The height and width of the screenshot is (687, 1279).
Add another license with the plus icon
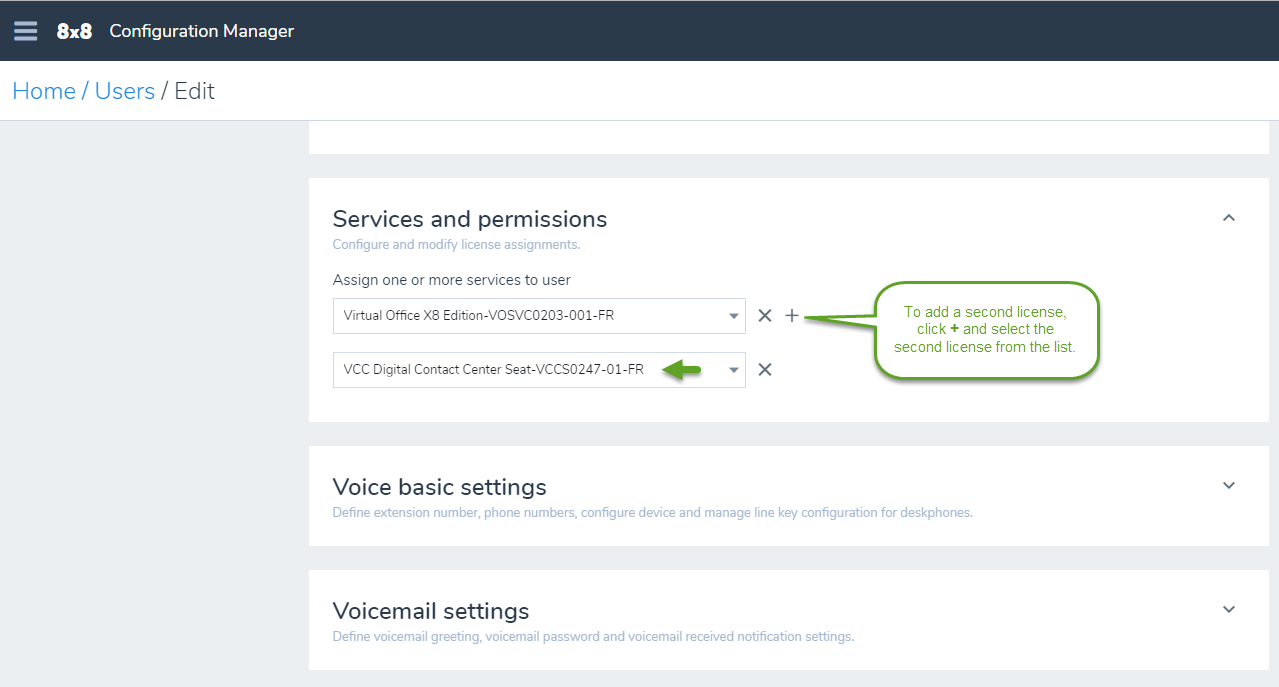[792, 316]
